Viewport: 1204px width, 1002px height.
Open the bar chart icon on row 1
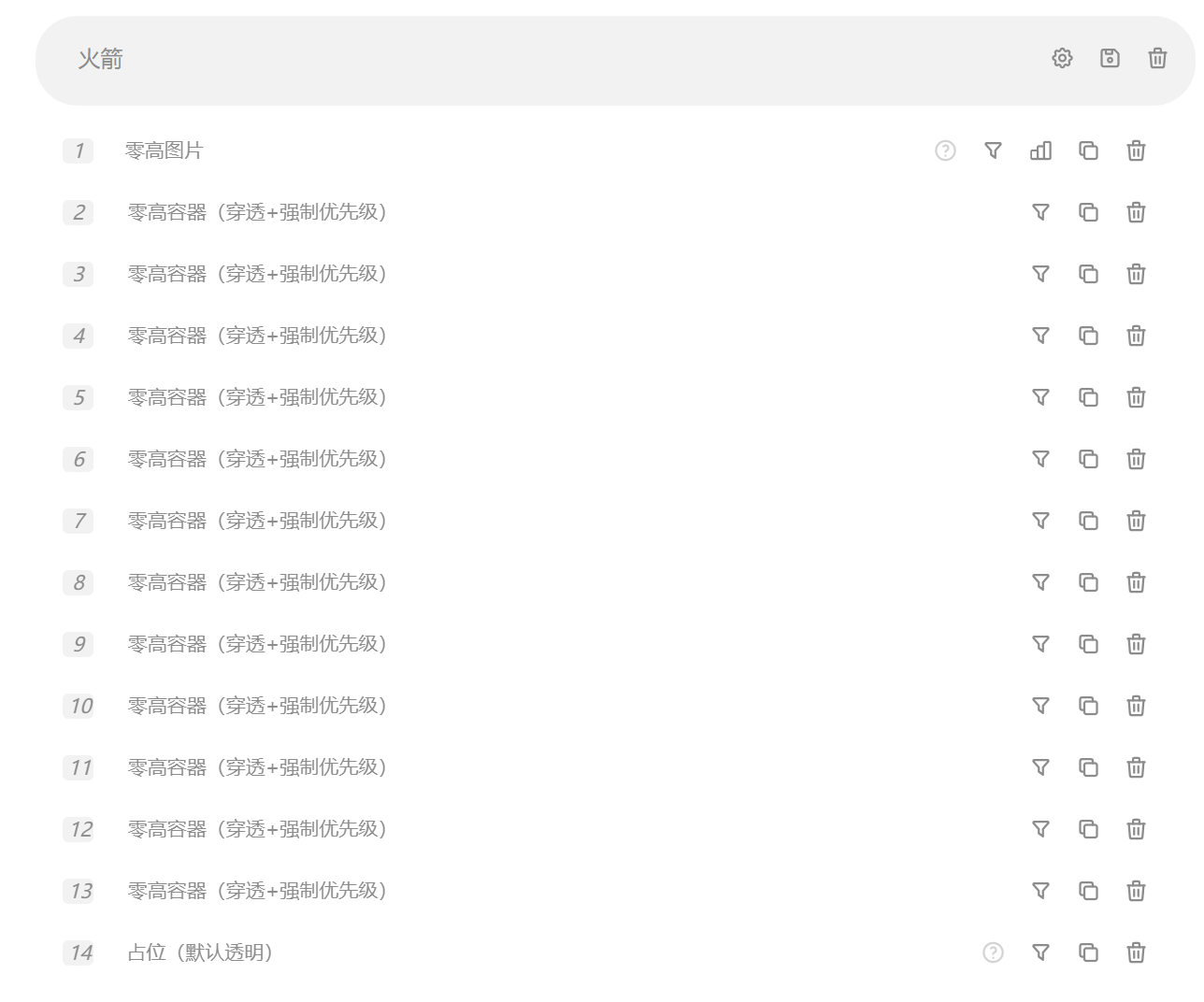click(x=1040, y=150)
